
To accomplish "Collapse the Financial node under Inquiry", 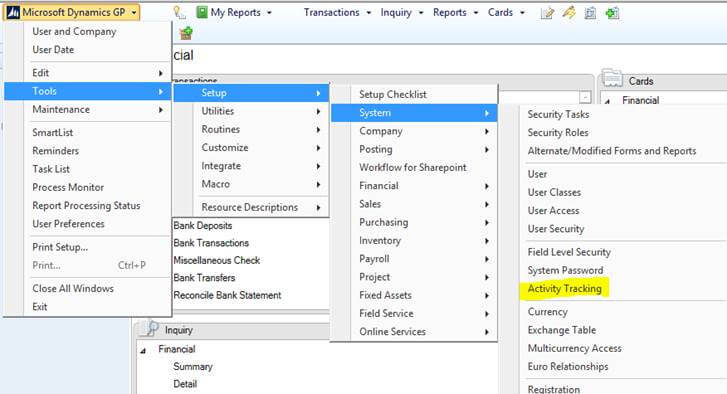I will pyautogui.click(x=143, y=351).
